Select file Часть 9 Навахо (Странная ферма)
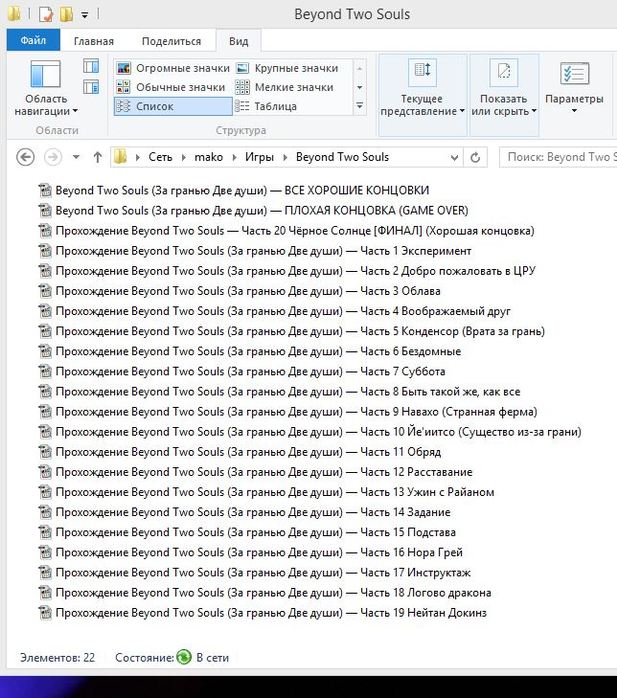This screenshot has height=698, width=617. tap(288, 411)
